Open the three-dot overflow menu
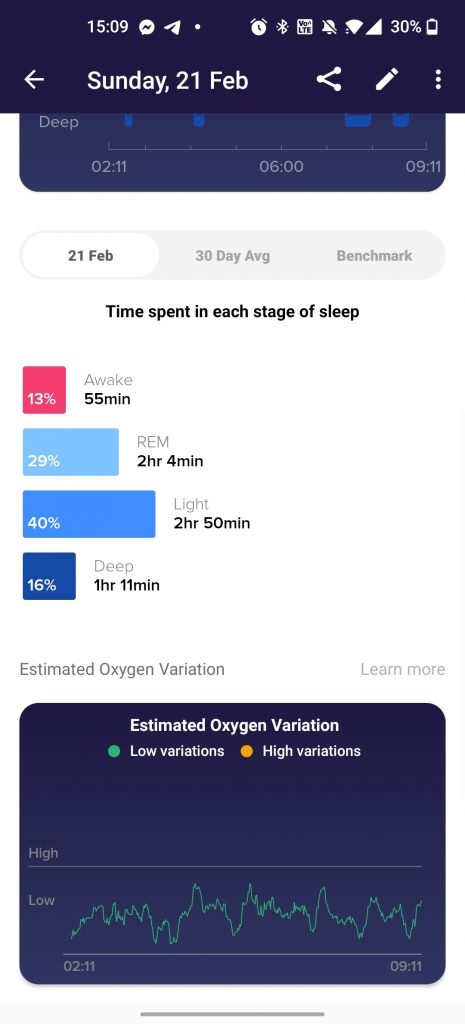Screen dimensions: 465x1024 (438, 80)
